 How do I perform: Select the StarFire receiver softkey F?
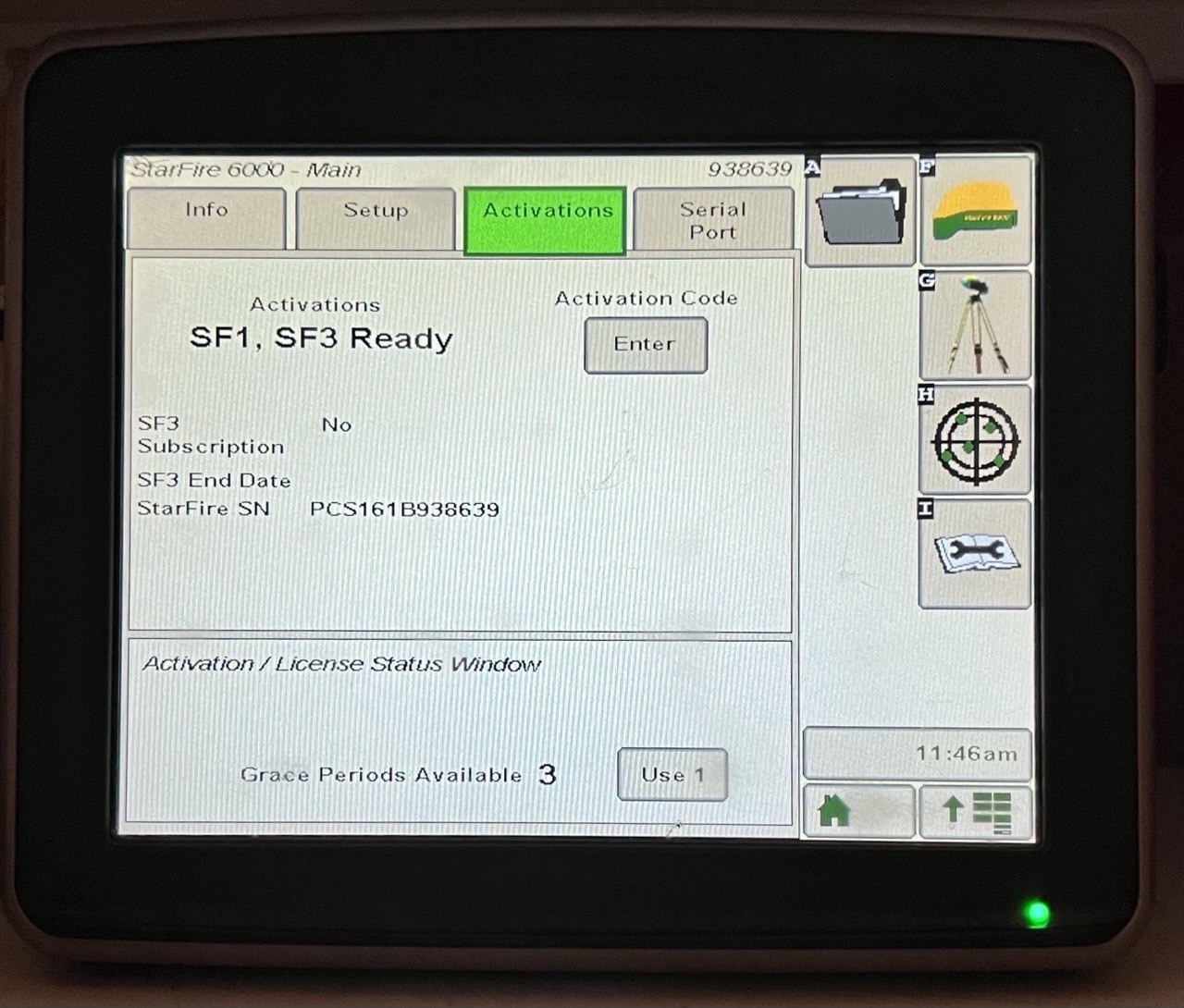(976, 211)
